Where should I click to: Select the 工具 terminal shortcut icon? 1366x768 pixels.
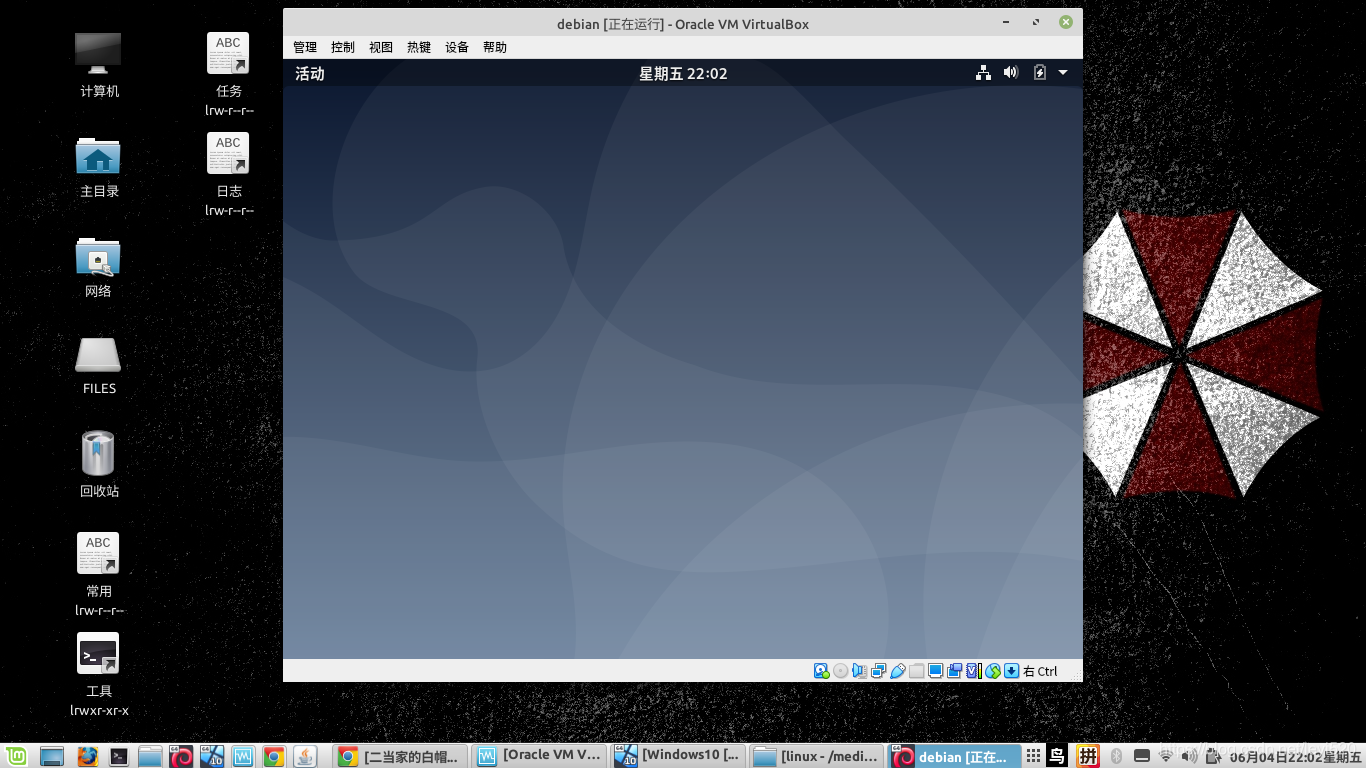point(98,653)
